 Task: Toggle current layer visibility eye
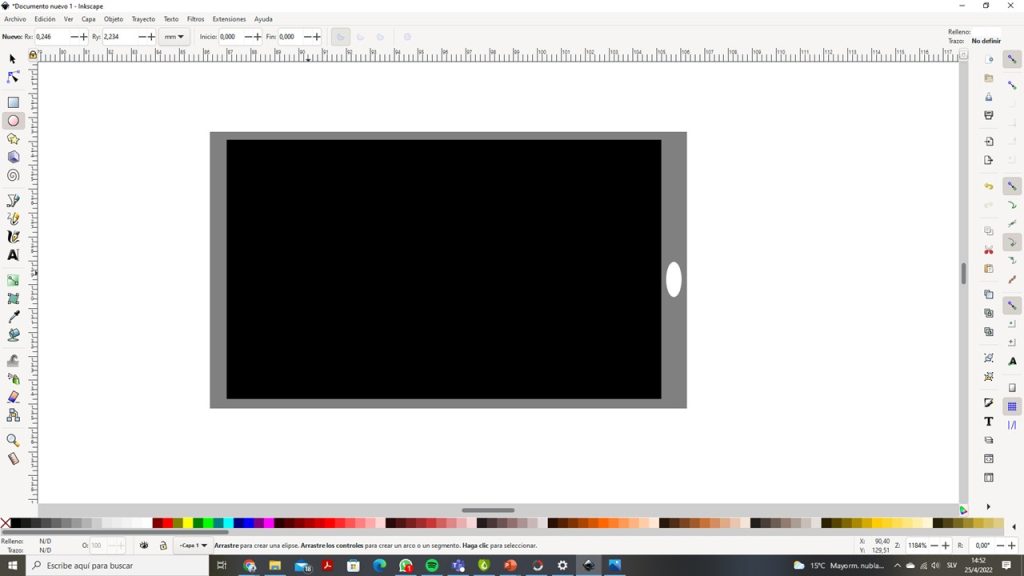pyautogui.click(x=144, y=545)
